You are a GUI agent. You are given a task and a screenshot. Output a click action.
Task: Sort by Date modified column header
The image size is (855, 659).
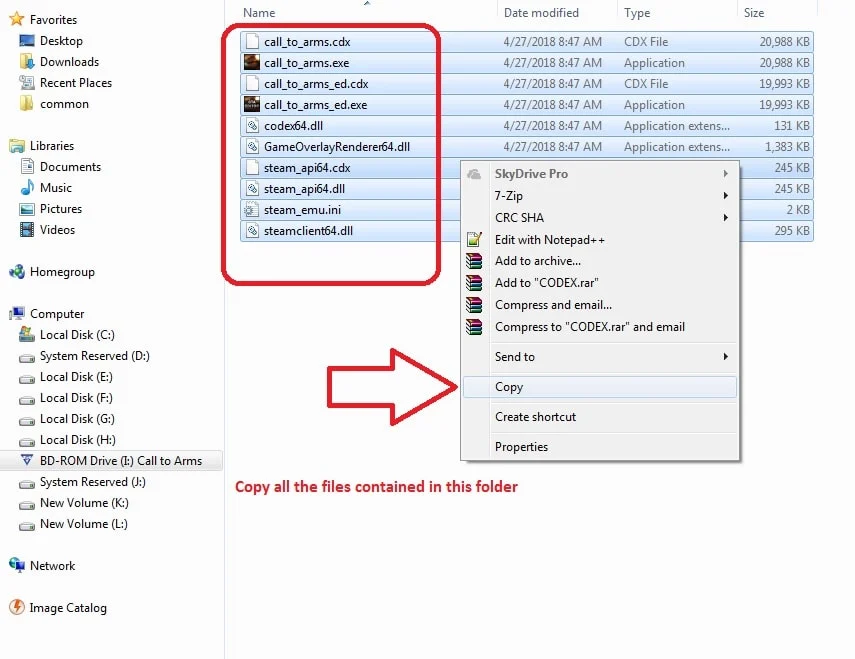point(541,13)
